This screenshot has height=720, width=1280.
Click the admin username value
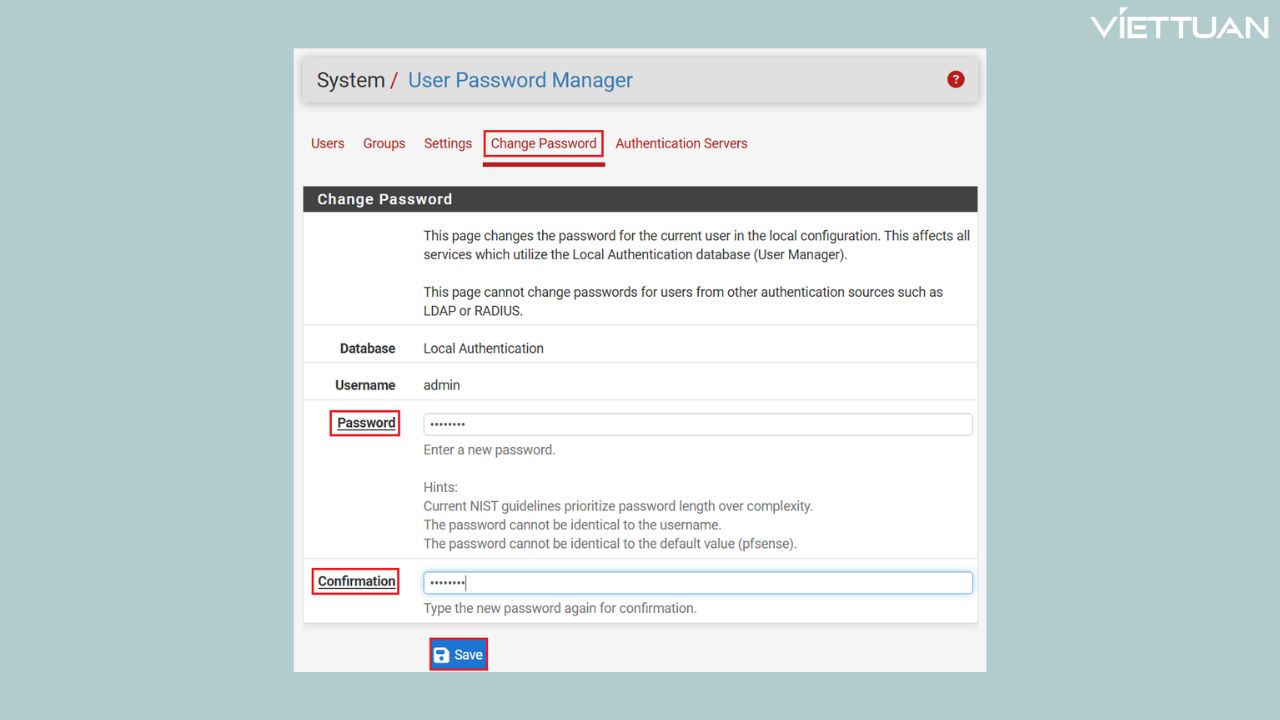point(441,385)
